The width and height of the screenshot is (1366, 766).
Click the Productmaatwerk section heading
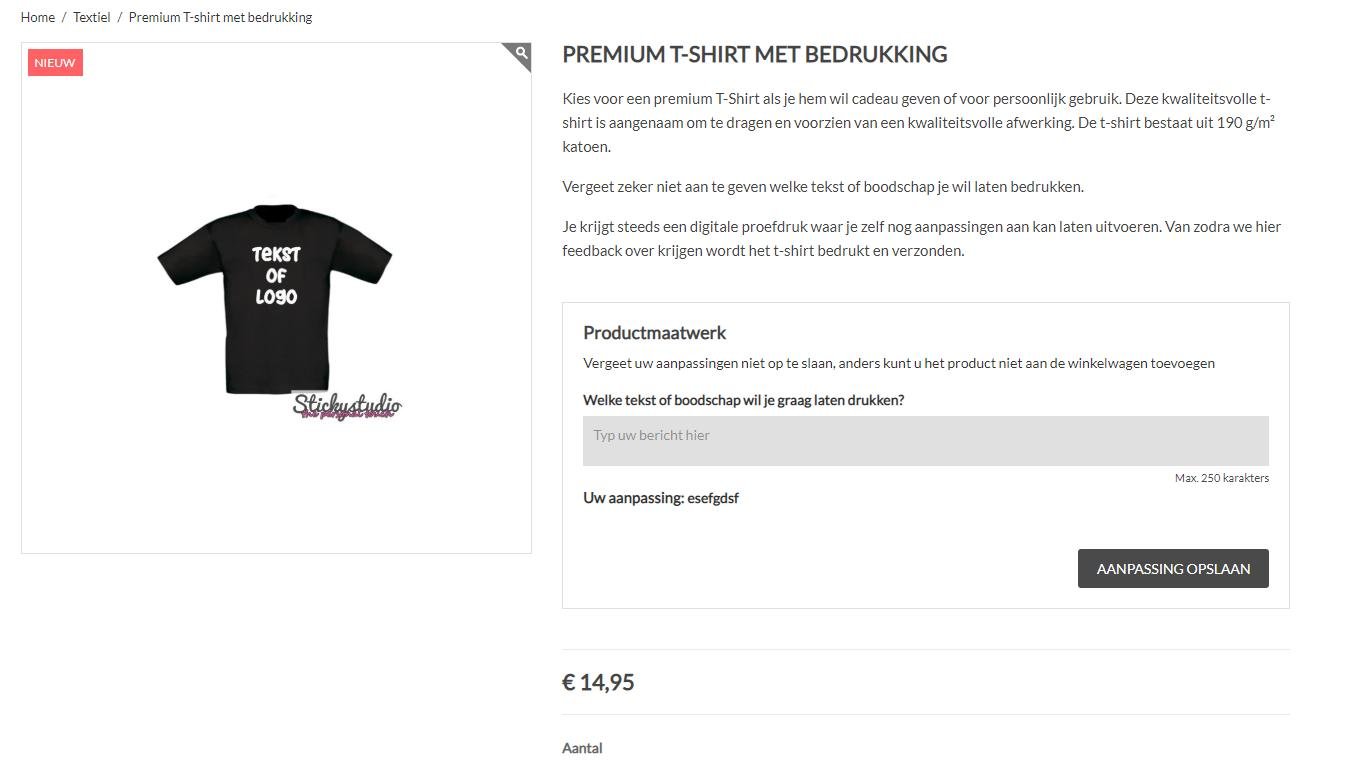point(654,333)
